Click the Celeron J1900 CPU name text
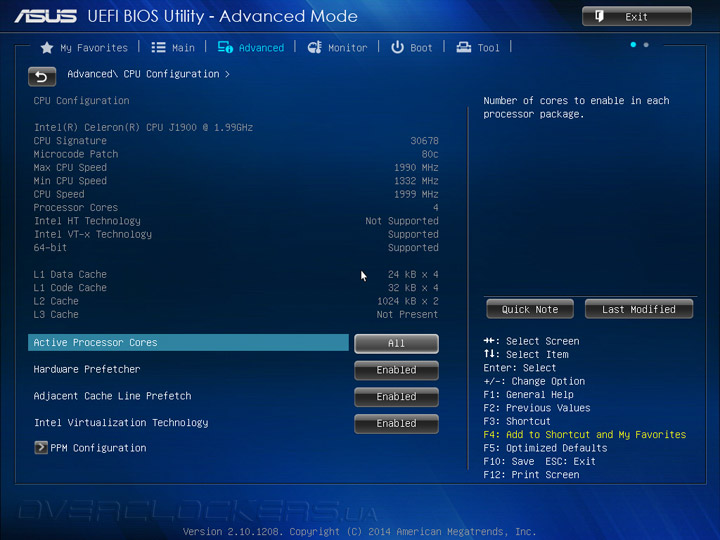This screenshot has width=720, height=540. [143, 127]
